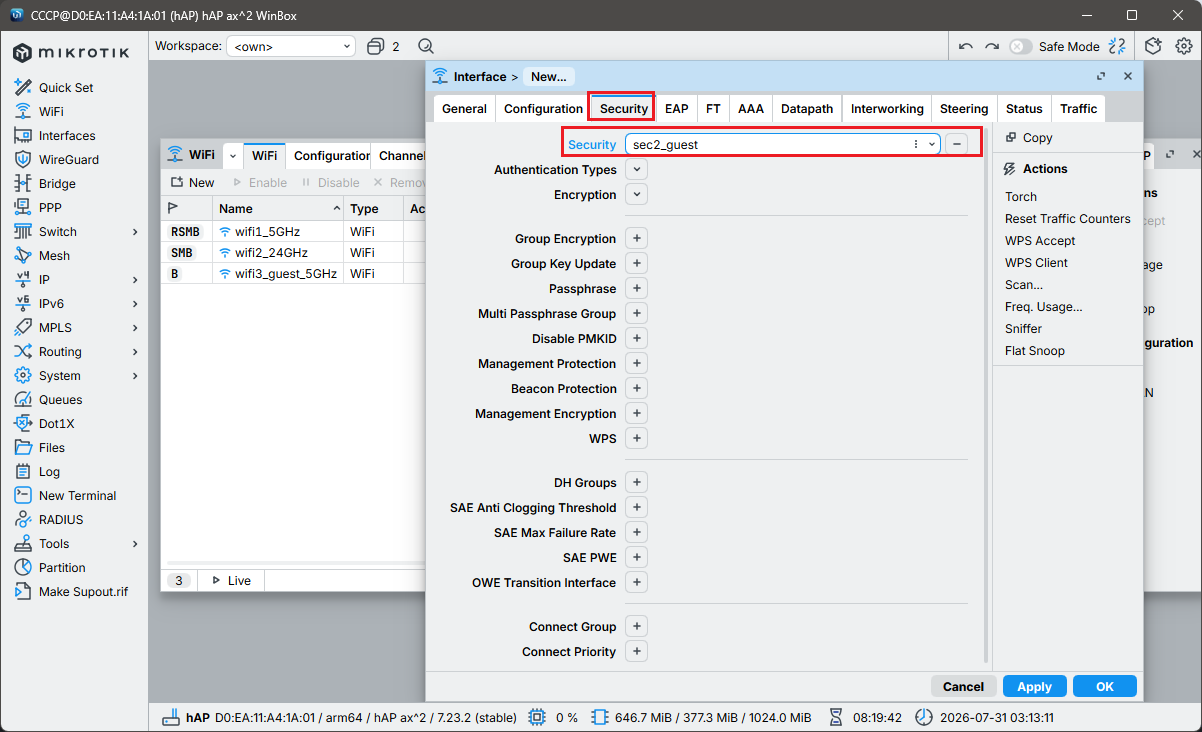Click the Cancel button
The height and width of the screenshot is (732, 1202).
point(963,687)
